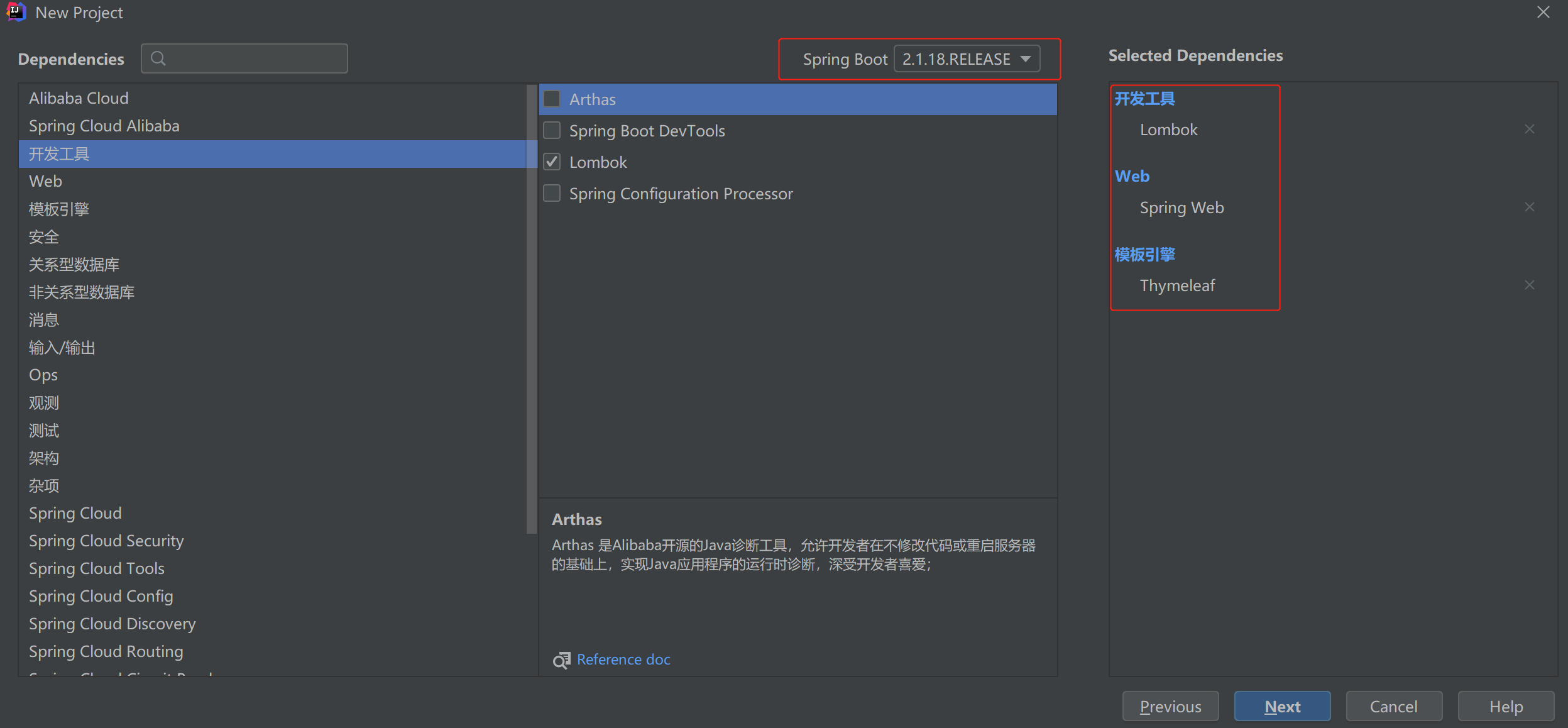
Task: Disable the Lombok checkbox
Action: (x=552, y=162)
